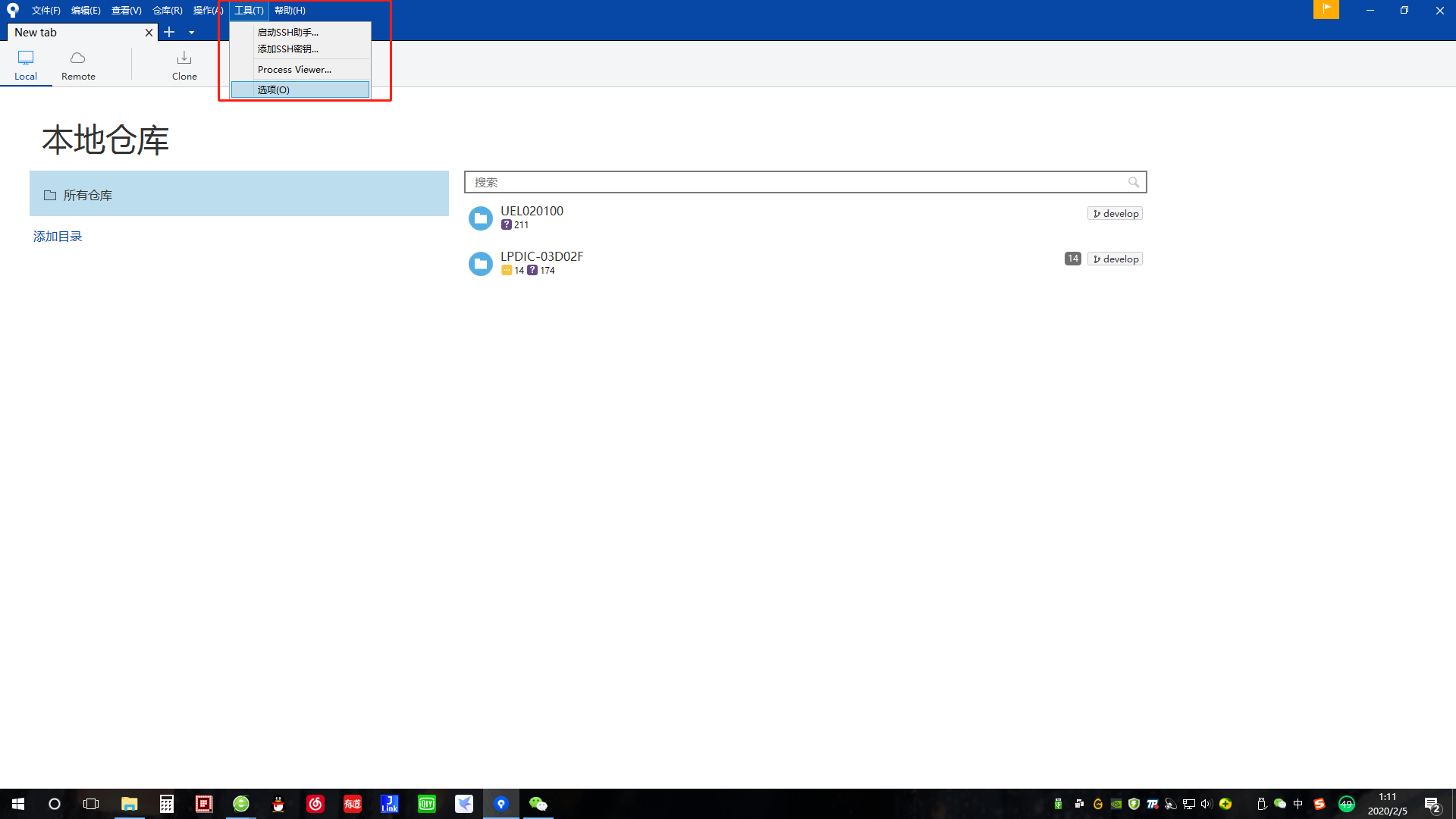Open the green 360 browser on taskbar
The height and width of the screenshot is (819, 1456).
(x=241, y=804)
